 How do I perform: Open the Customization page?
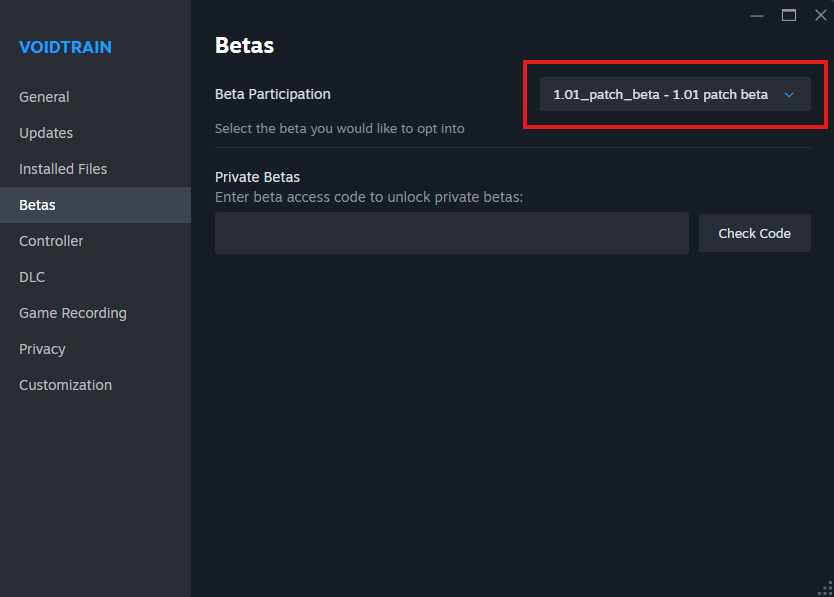coord(65,385)
